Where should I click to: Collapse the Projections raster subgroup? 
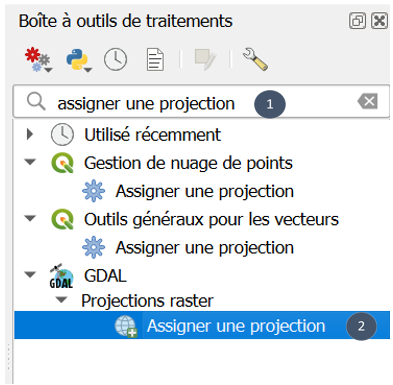tap(61, 300)
